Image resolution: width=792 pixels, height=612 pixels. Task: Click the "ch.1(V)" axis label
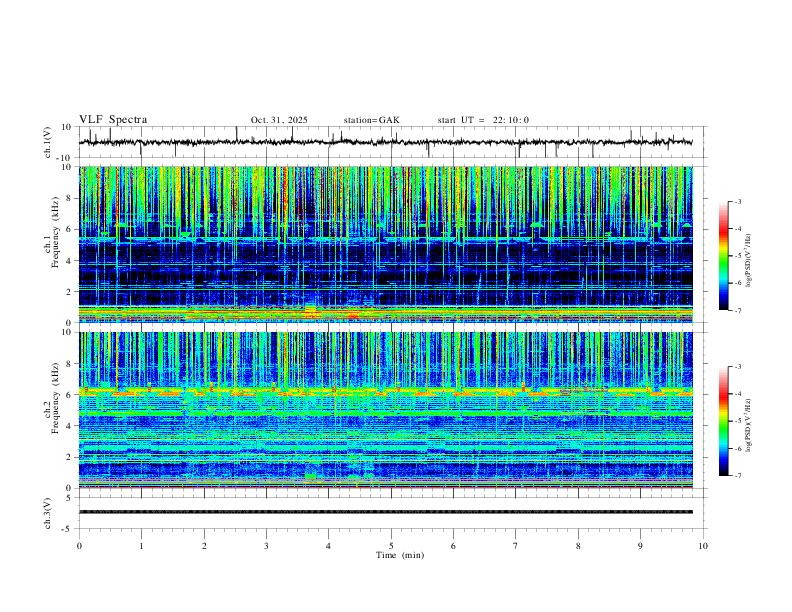48,142
